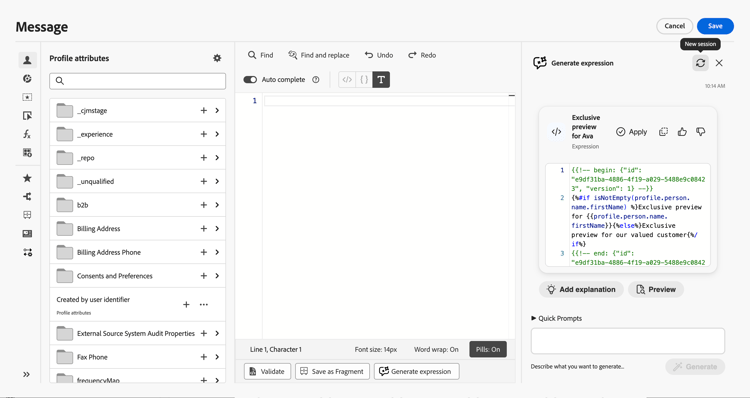The image size is (750, 398).
Task: Give thumbs down to generated expression
Action: click(x=701, y=132)
